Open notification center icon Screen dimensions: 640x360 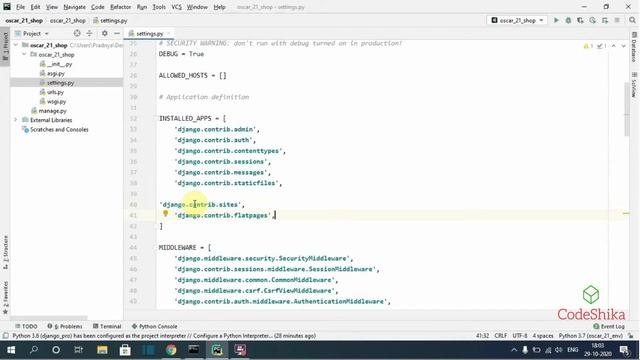click(x=624, y=350)
